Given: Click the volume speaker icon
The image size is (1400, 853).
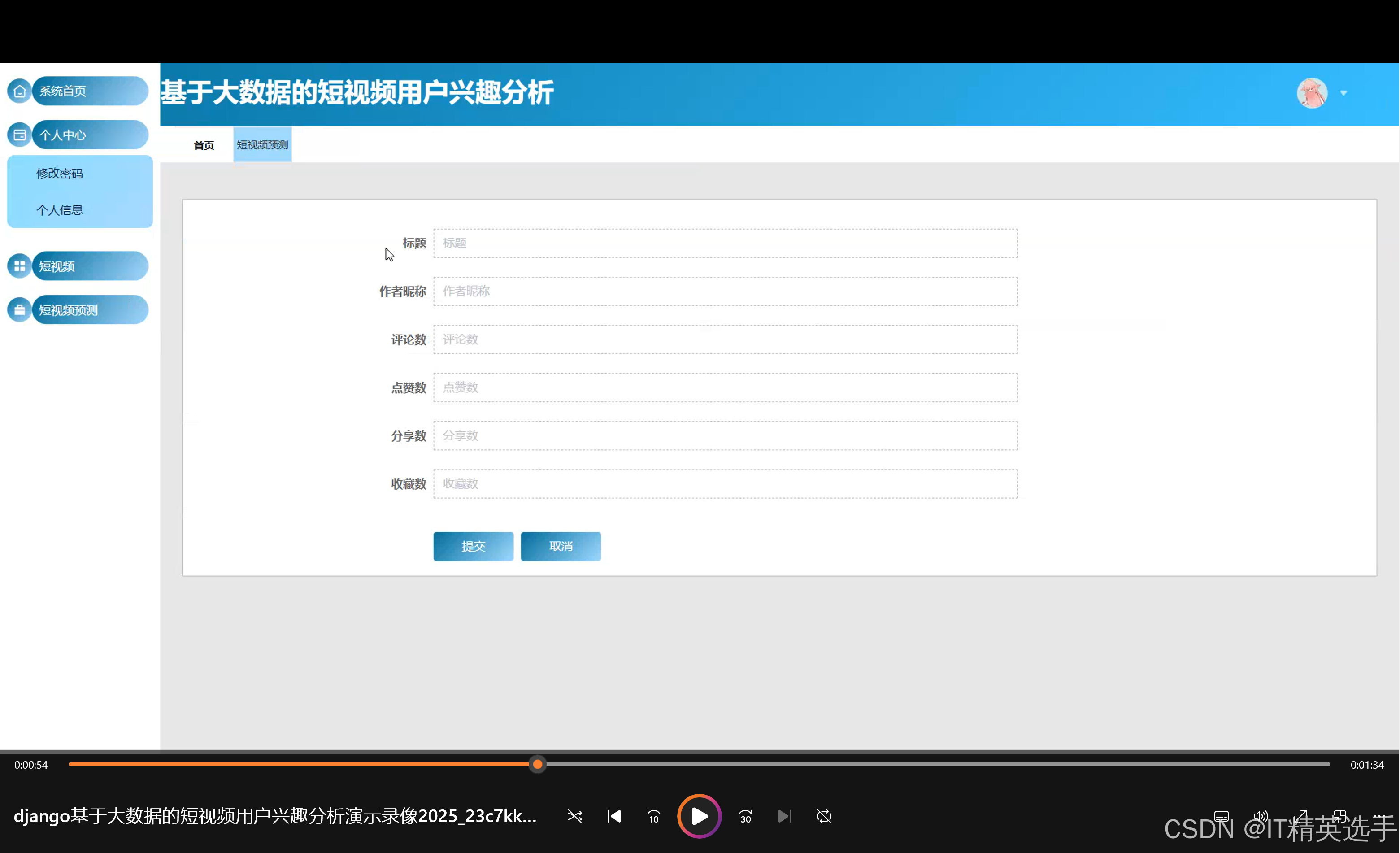Looking at the screenshot, I should coord(1261,817).
